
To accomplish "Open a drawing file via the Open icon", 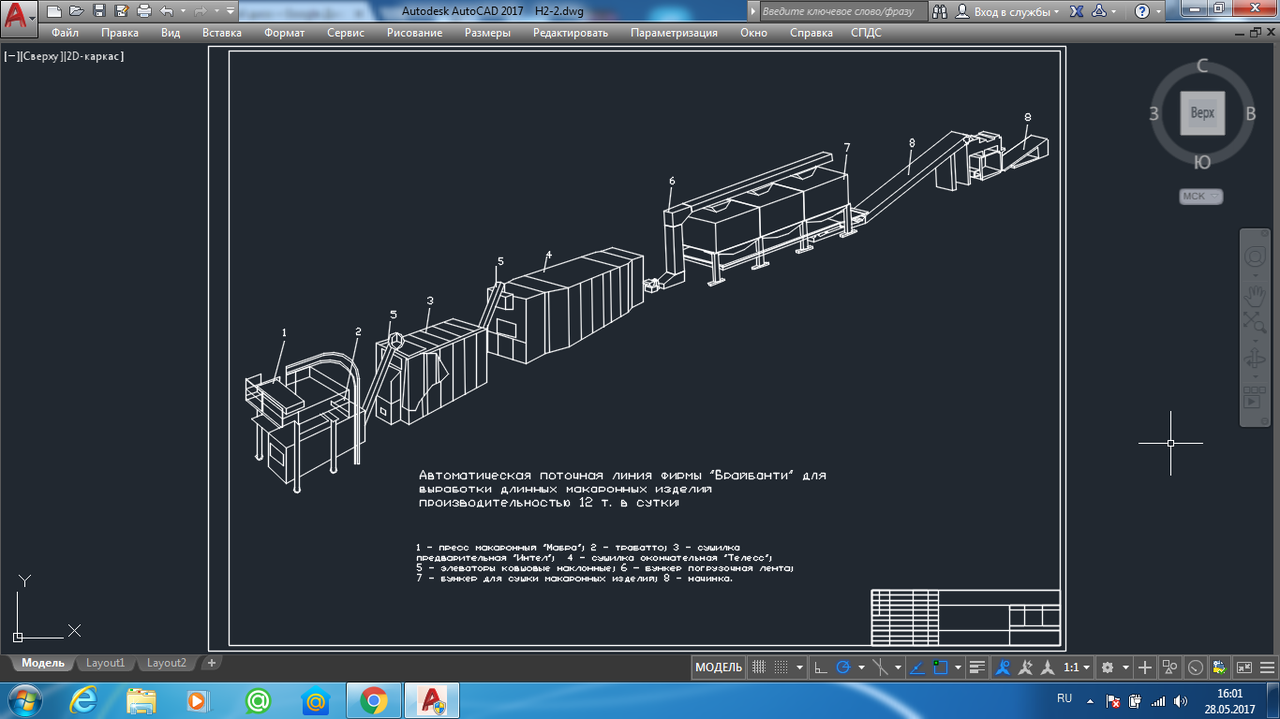I will pyautogui.click(x=75, y=11).
